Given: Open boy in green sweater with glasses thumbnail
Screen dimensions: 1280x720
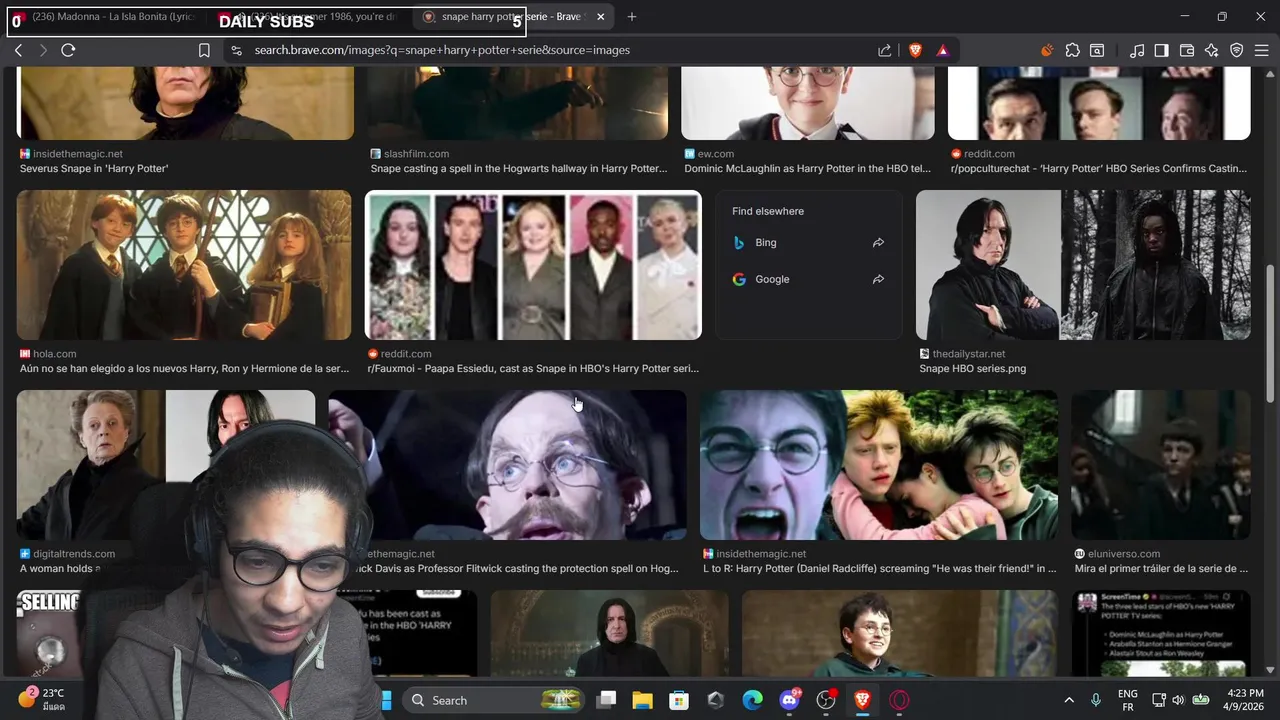Looking at the screenshot, I should (x=899, y=633).
